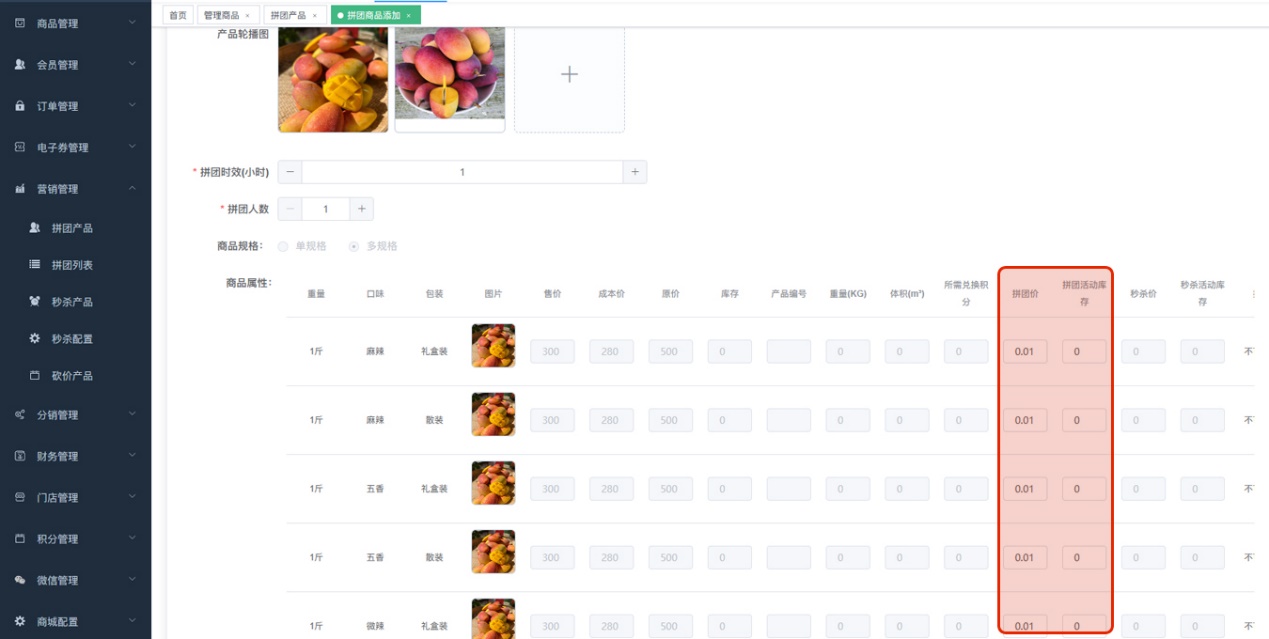
Task: Select the 多规格 radio button
Action: 354,246
